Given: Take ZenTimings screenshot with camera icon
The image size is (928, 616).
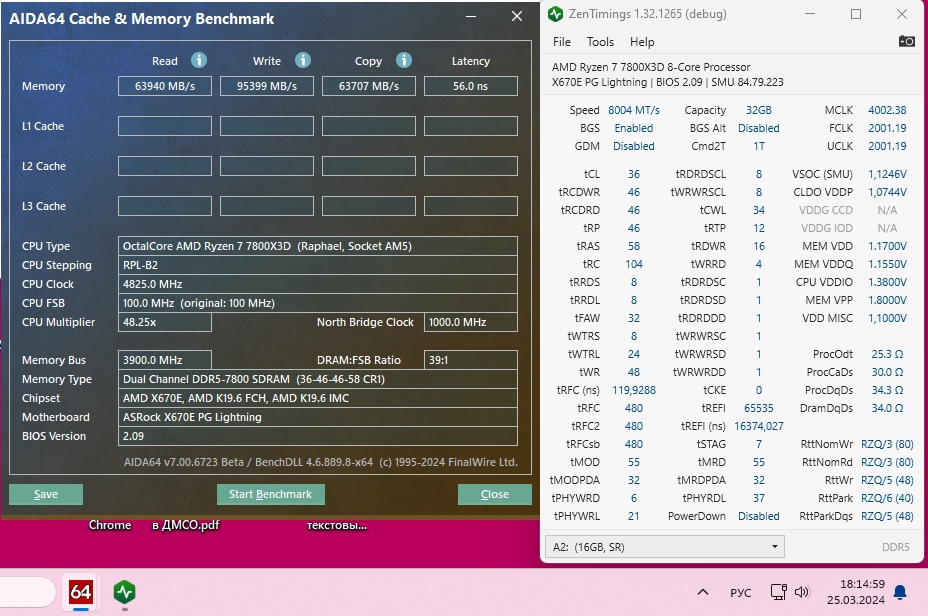Looking at the screenshot, I should [907, 41].
